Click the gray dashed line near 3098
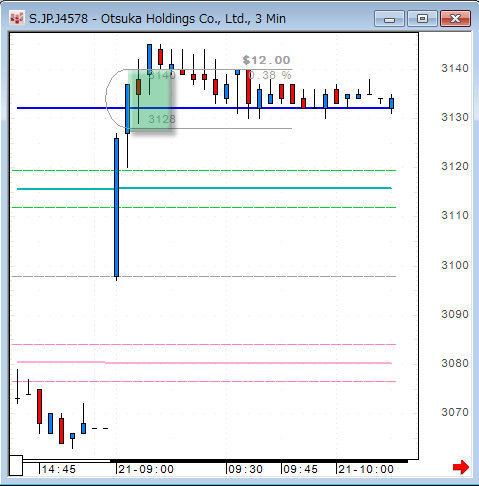Image resolution: width=479 pixels, height=486 pixels. (x=204, y=276)
